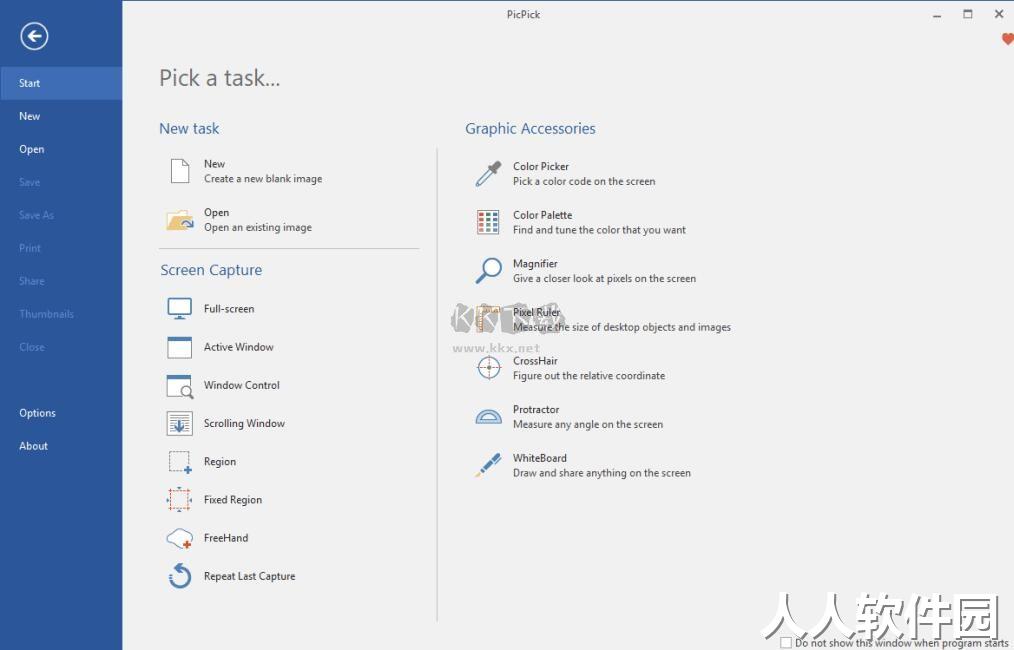The height and width of the screenshot is (650, 1014).
Task: Open Options from the sidebar
Action: 61,413
